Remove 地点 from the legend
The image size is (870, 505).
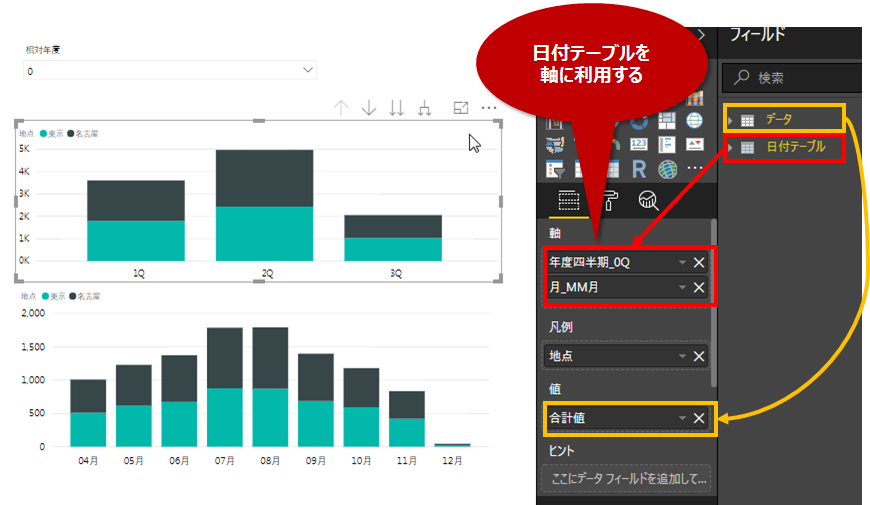point(699,356)
